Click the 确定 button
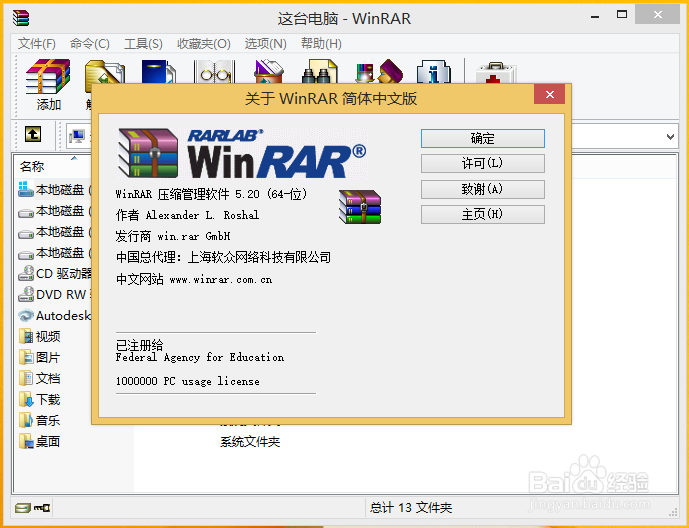Image resolution: width=689 pixels, height=528 pixels. pyautogui.click(x=482, y=138)
